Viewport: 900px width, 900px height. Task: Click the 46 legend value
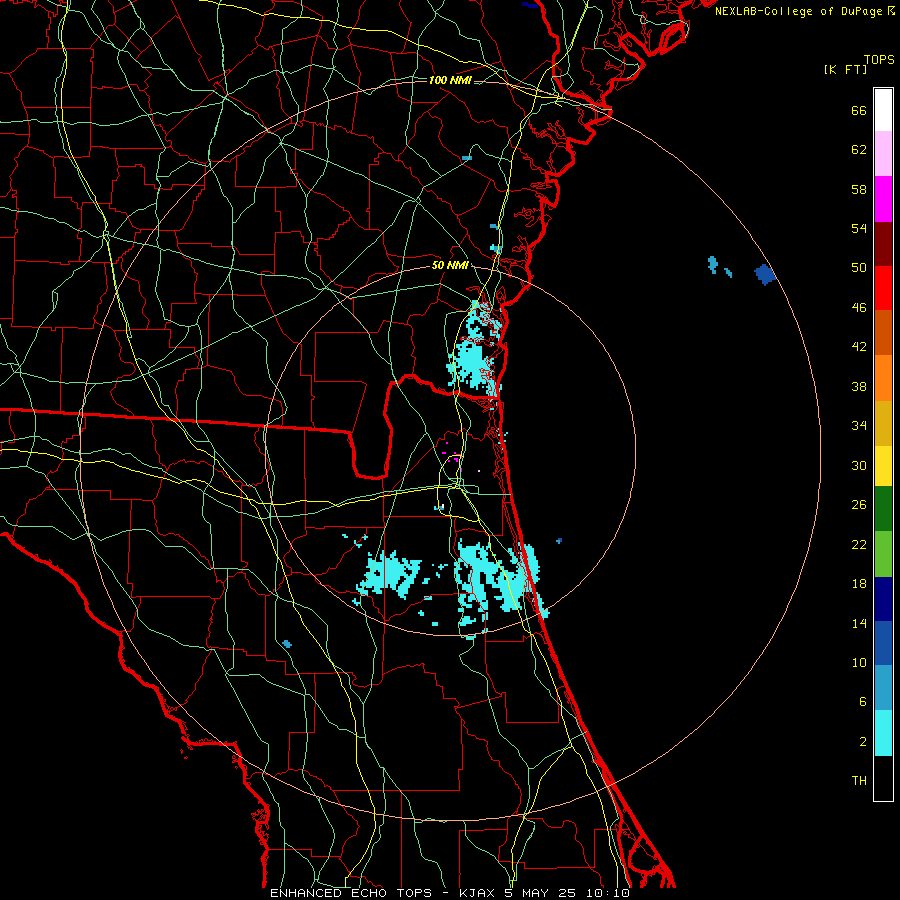pos(859,308)
